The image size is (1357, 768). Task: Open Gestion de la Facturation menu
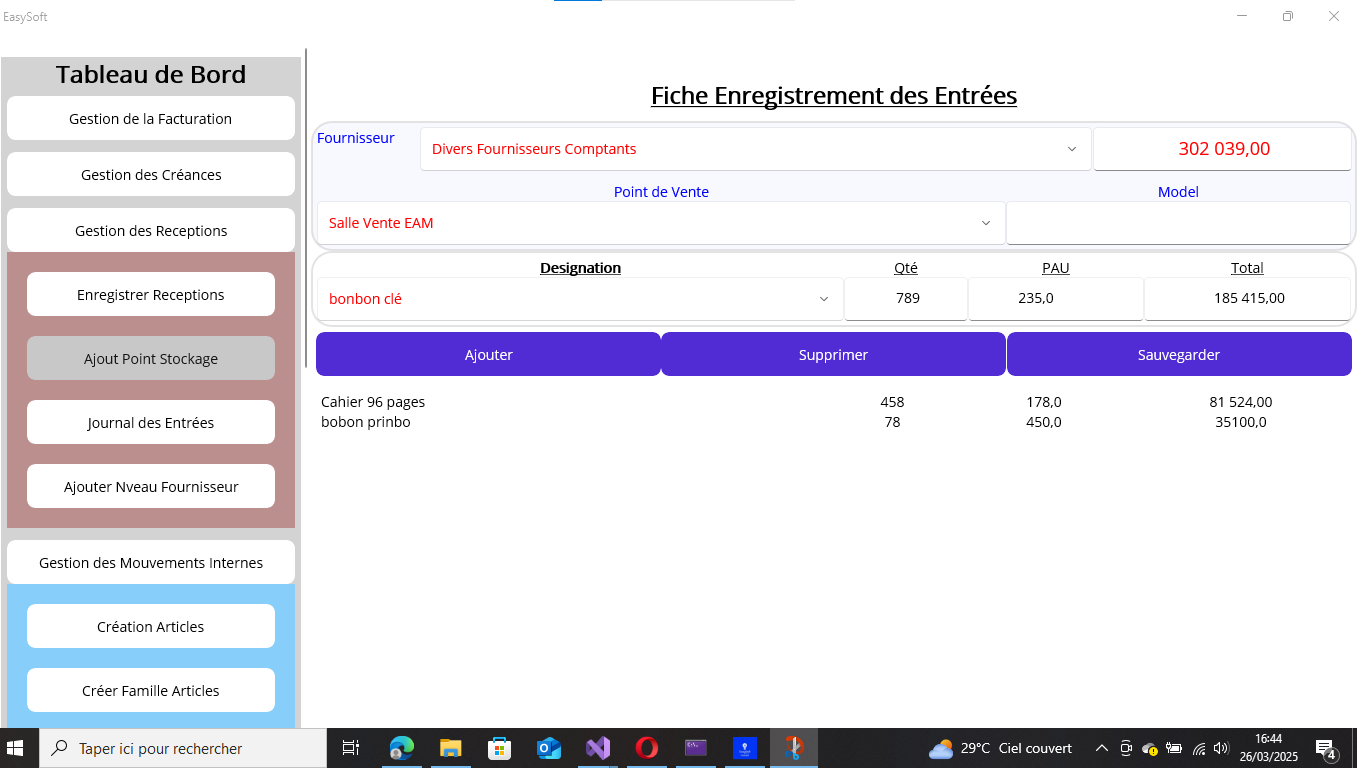click(151, 119)
